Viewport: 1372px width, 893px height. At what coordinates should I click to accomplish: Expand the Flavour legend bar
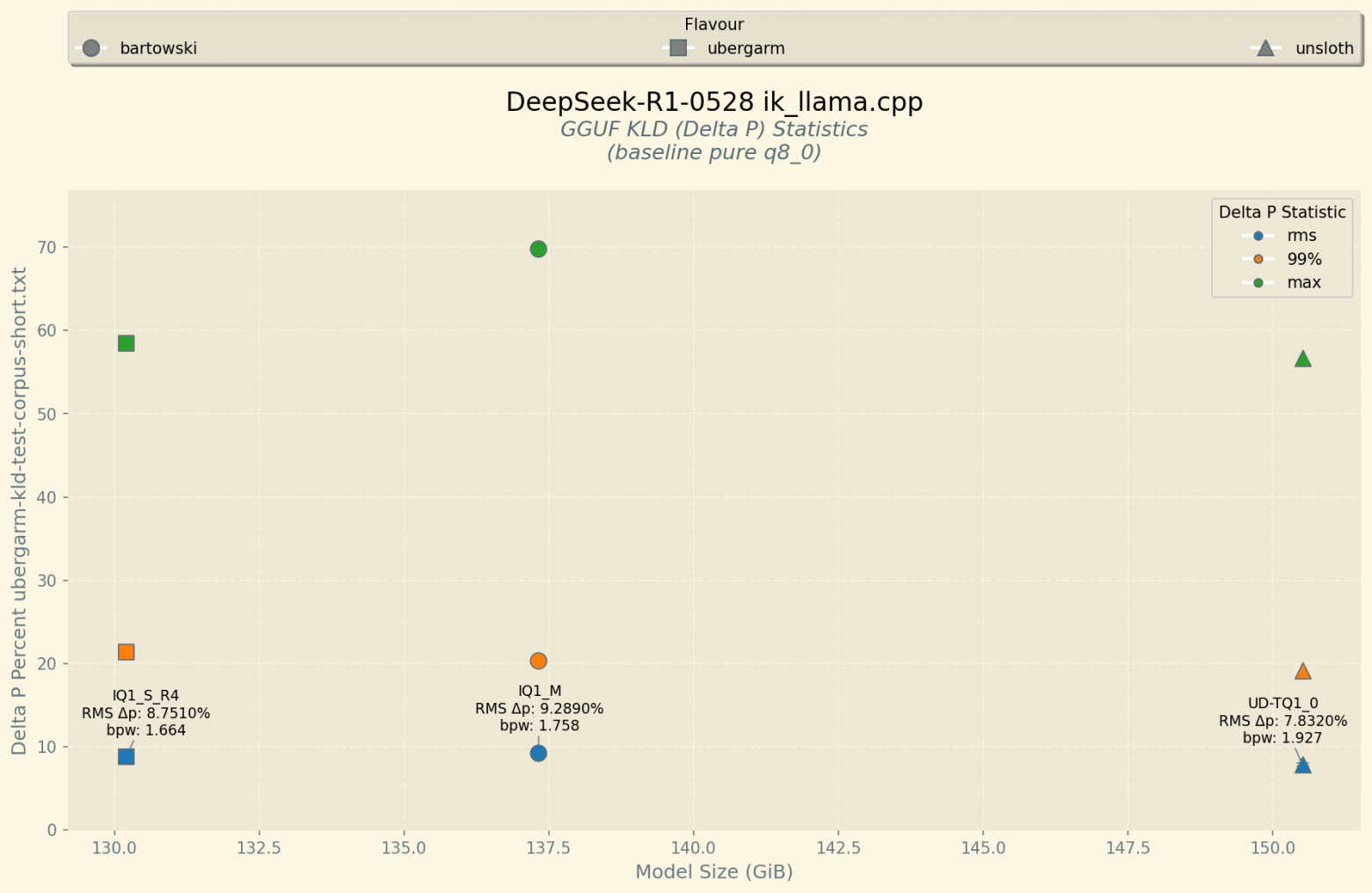[x=714, y=25]
